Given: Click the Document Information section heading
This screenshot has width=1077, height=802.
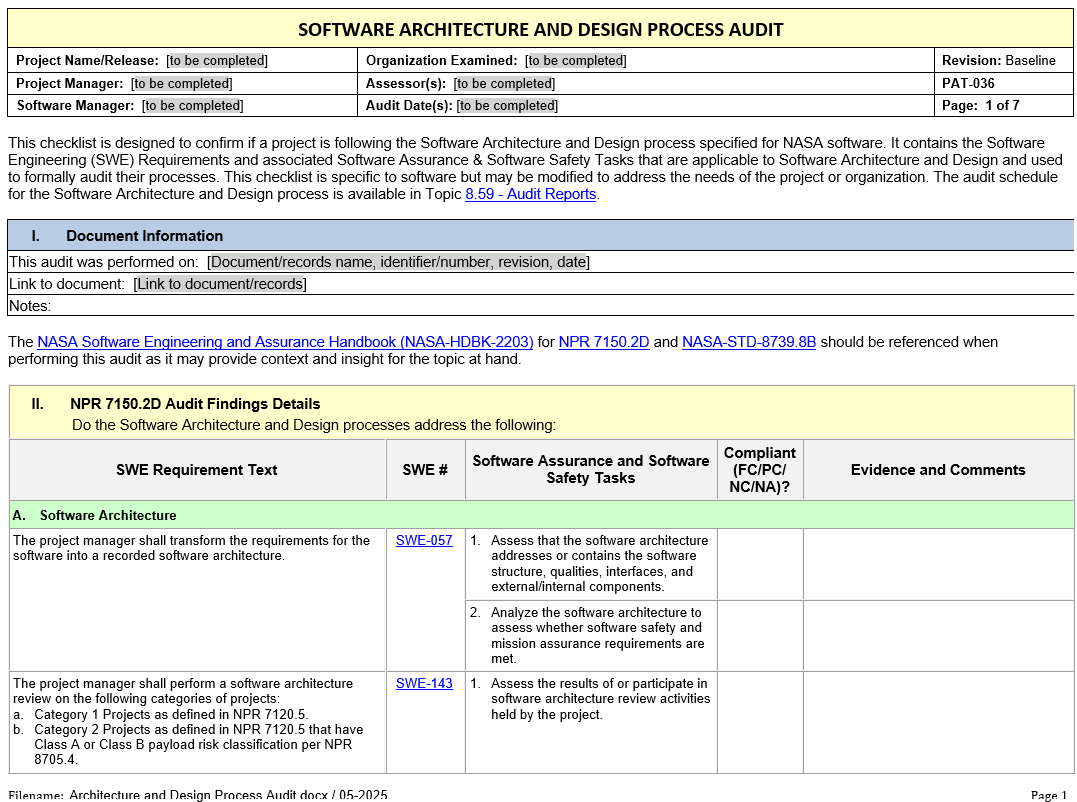Looking at the screenshot, I should pyautogui.click(x=144, y=236).
